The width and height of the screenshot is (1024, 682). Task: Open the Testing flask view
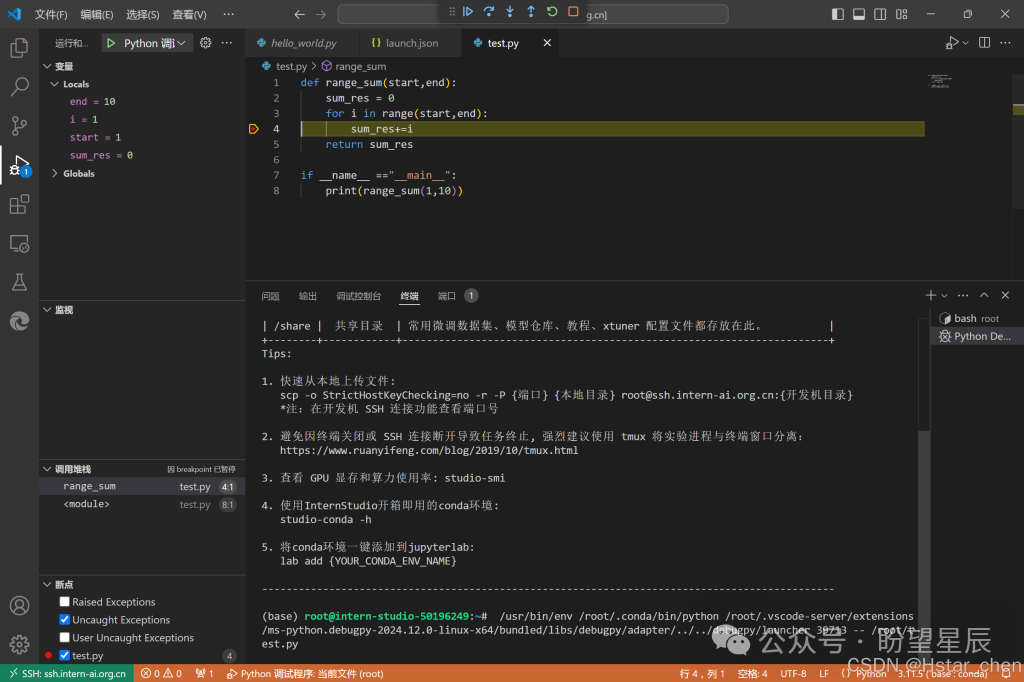point(20,282)
